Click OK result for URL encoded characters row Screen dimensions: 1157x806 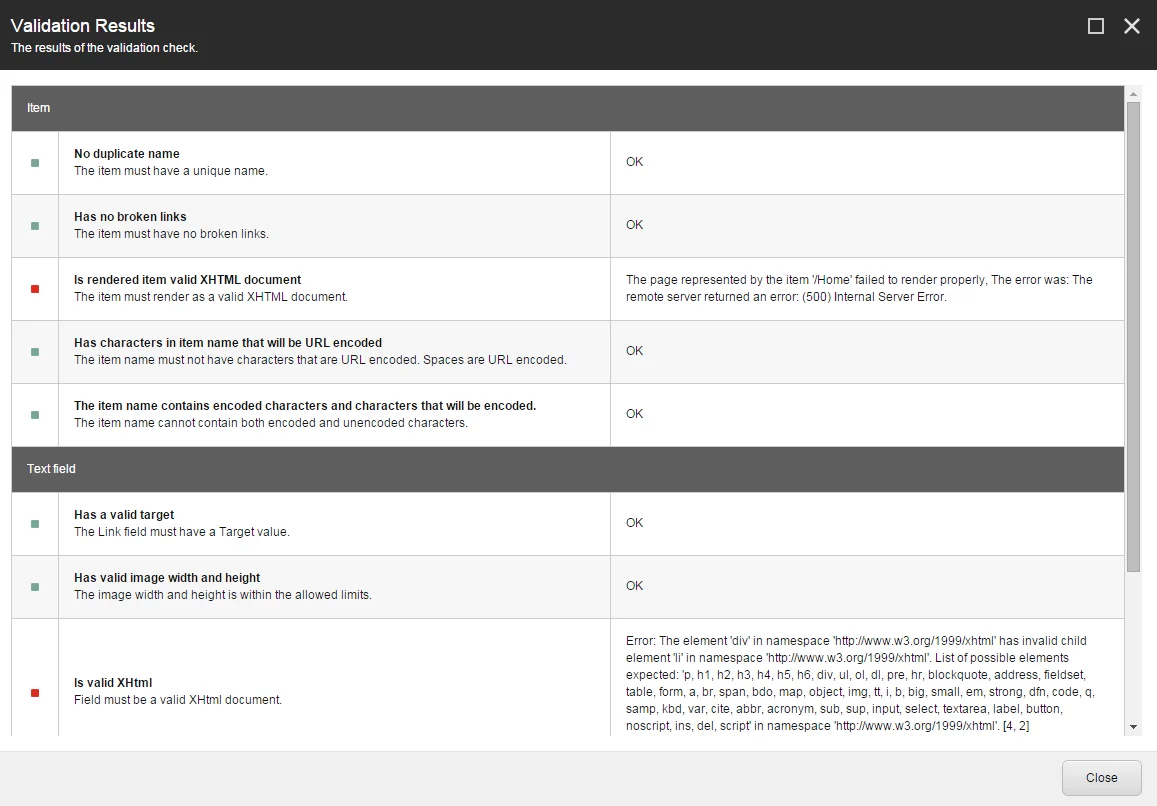tap(635, 351)
